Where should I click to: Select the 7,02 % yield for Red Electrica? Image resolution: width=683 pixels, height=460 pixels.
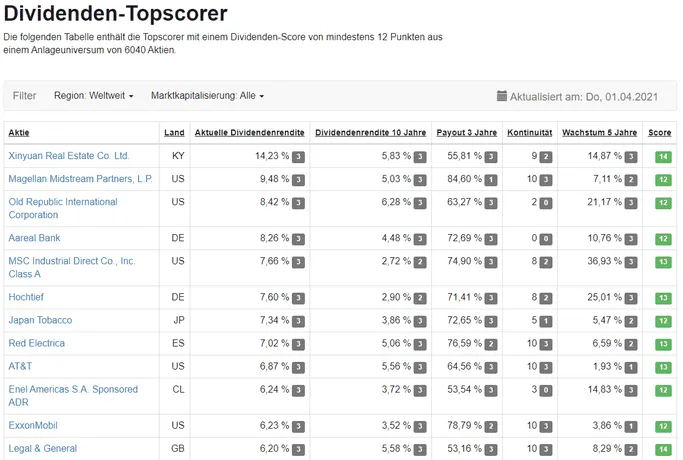click(274, 343)
